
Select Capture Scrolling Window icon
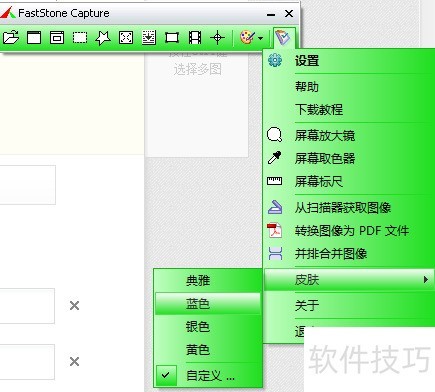[x=149, y=37]
